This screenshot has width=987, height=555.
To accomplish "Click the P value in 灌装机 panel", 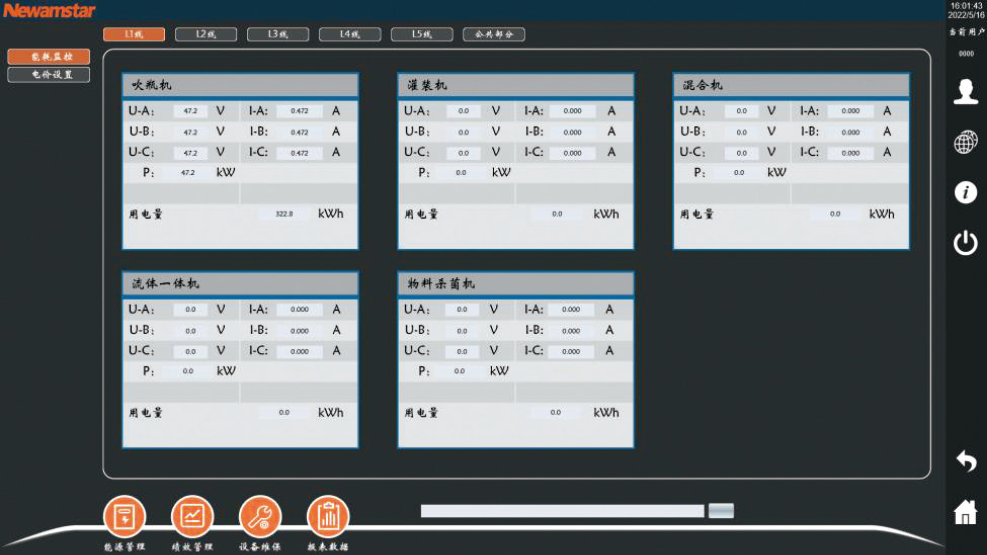I will click(461, 172).
